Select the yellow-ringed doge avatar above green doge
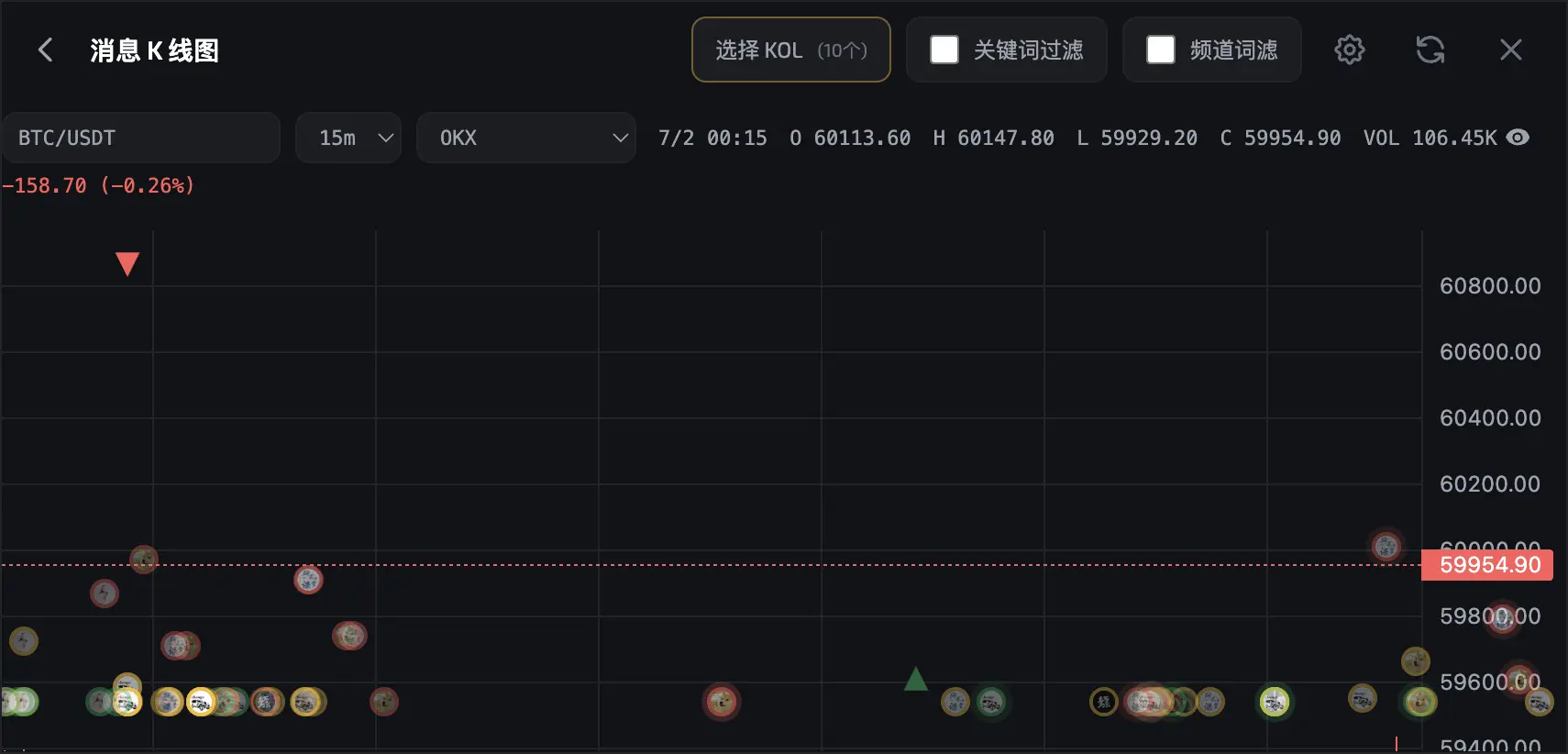The height and width of the screenshot is (754, 1568). point(1416,660)
